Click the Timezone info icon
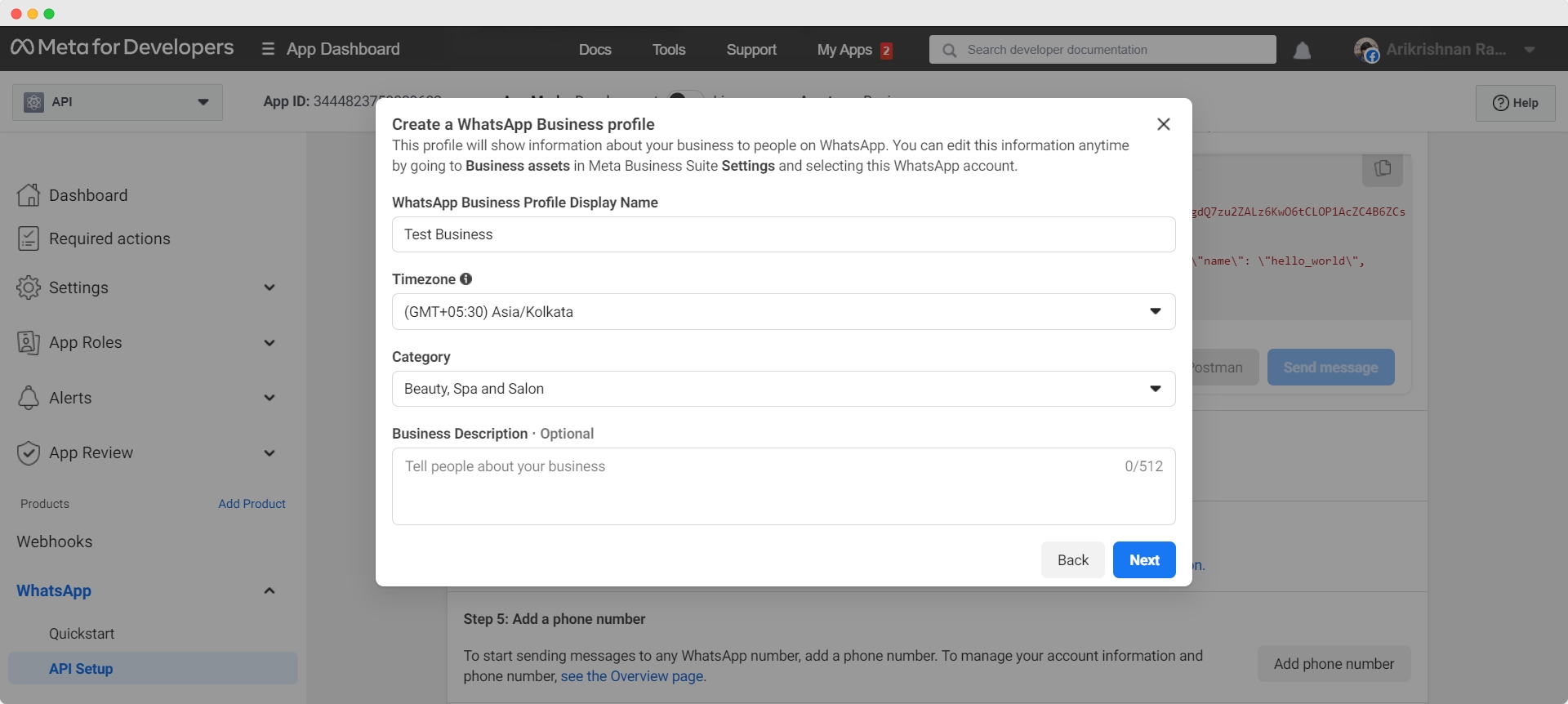 [466, 278]
